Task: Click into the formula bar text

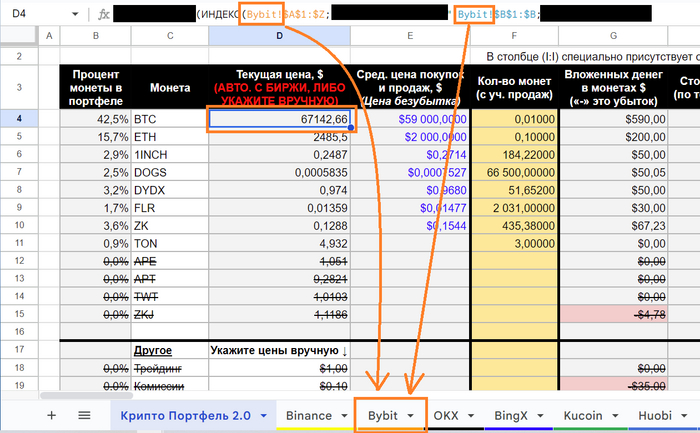Action: click(400, 15)
